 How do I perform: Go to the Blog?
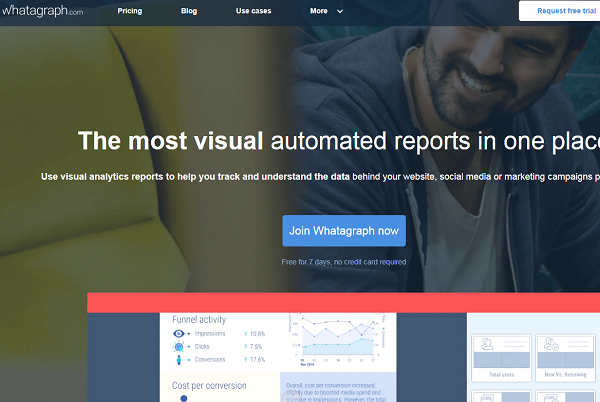tap(189, 11)
